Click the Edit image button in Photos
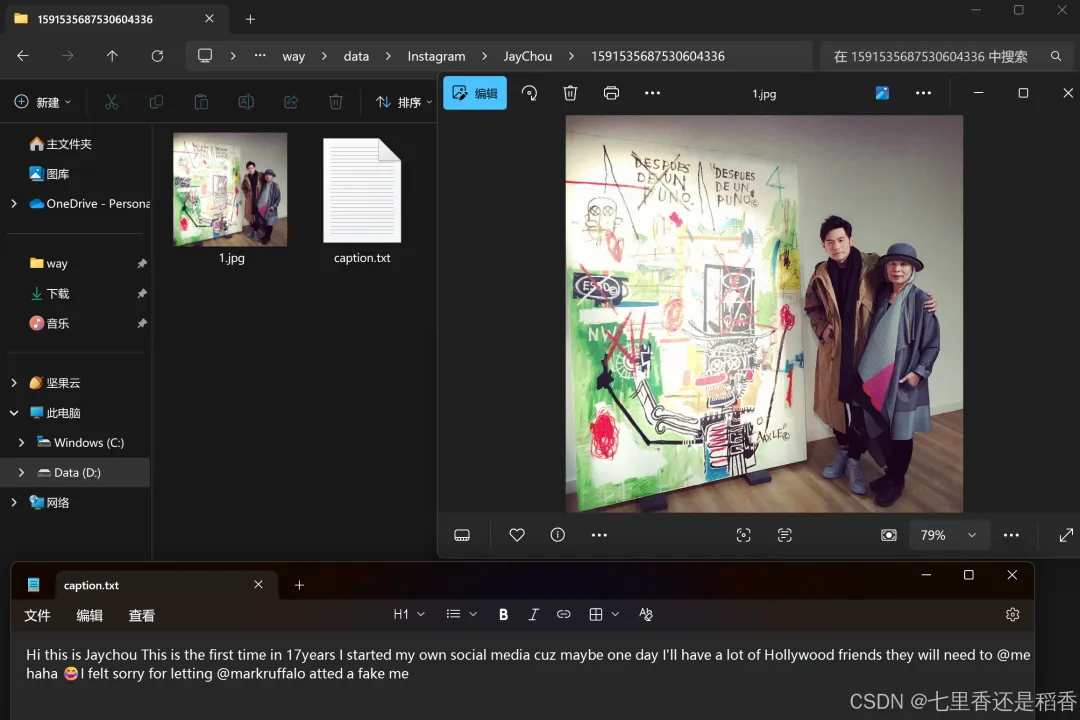Image resolution: width=1080 pixels, height=720 pixels. pos(475,93)
